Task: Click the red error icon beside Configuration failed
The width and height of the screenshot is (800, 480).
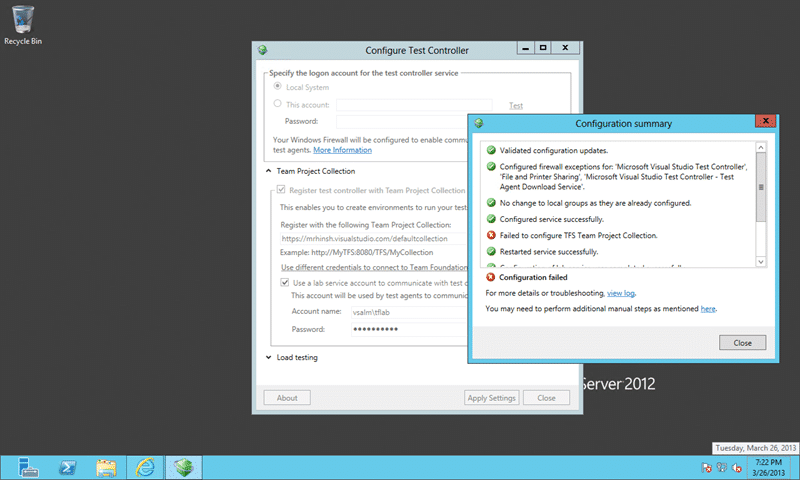Action: pos(490,277)
